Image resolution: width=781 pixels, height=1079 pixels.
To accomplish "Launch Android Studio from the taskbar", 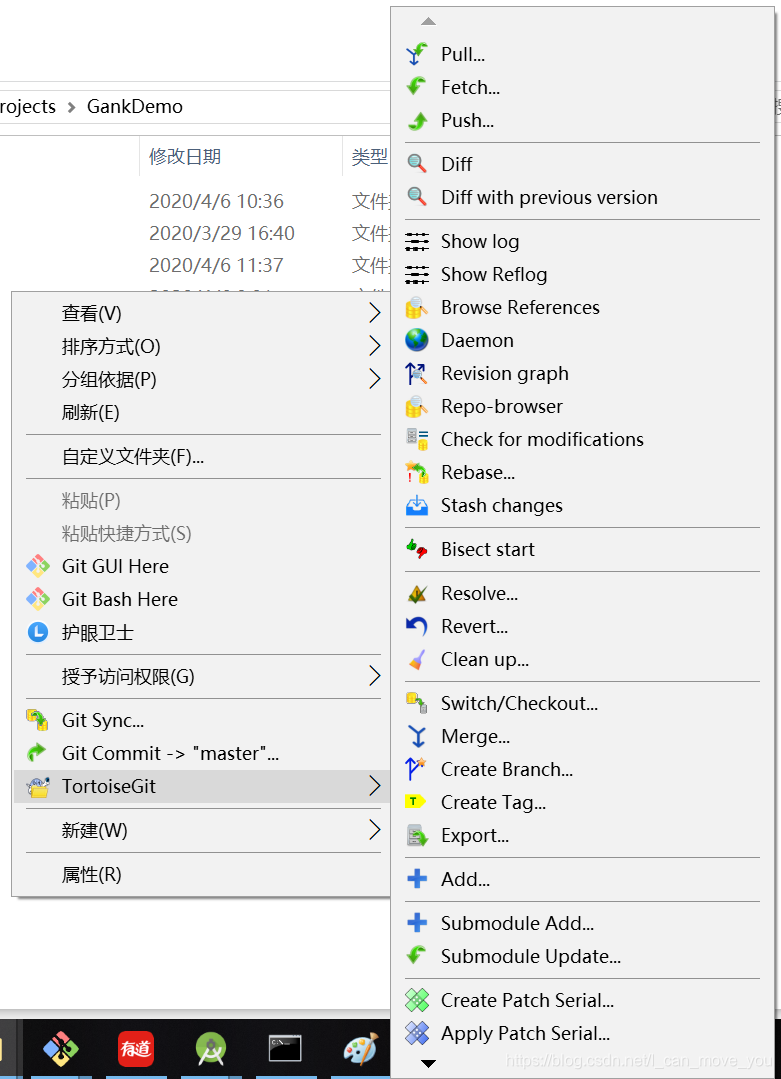I will (x=210, y=1046).
